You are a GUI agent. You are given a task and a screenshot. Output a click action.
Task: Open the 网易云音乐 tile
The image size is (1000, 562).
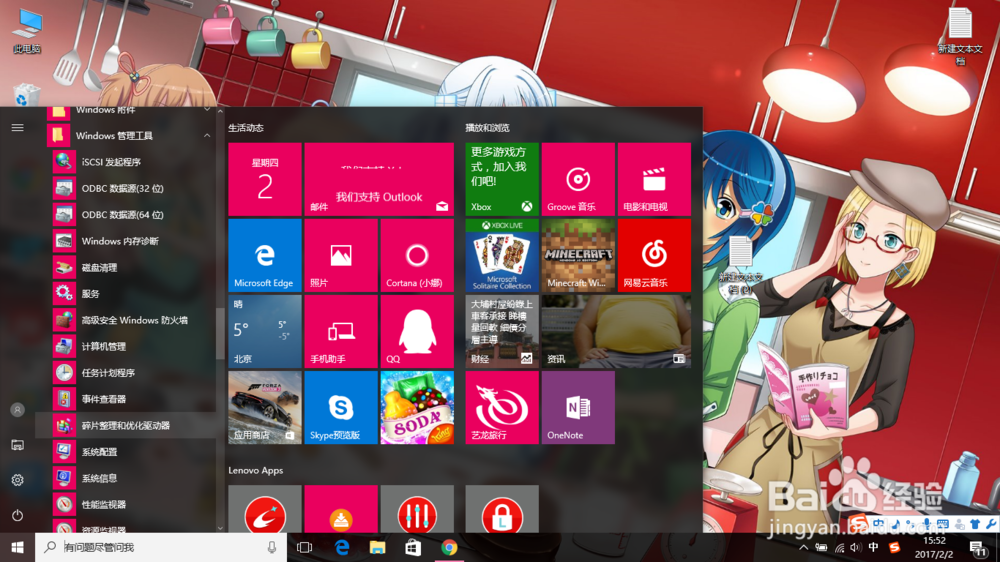point(654,255)
